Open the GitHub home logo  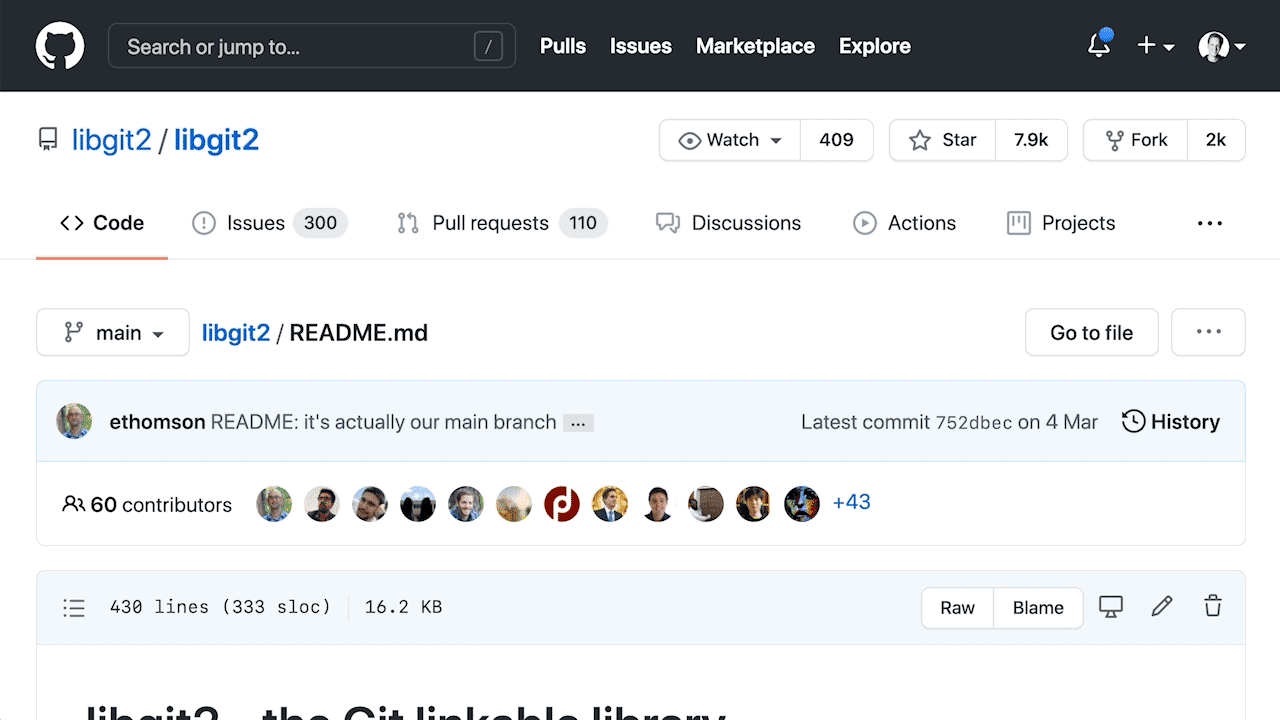coord(60,46)
